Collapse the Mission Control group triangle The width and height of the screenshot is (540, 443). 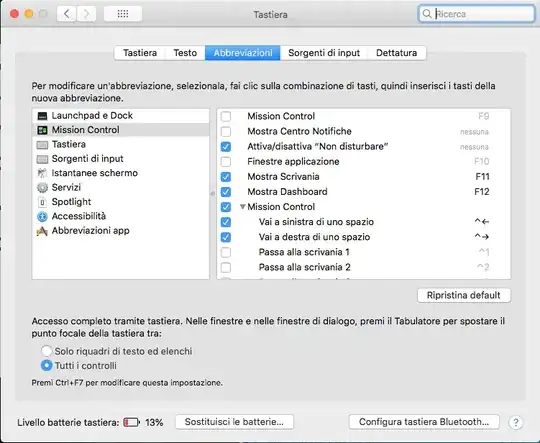(x=243, y=207)
